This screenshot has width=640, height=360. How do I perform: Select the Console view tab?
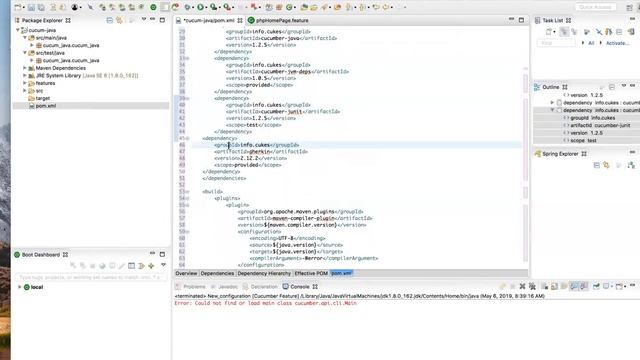click(300, 287)
